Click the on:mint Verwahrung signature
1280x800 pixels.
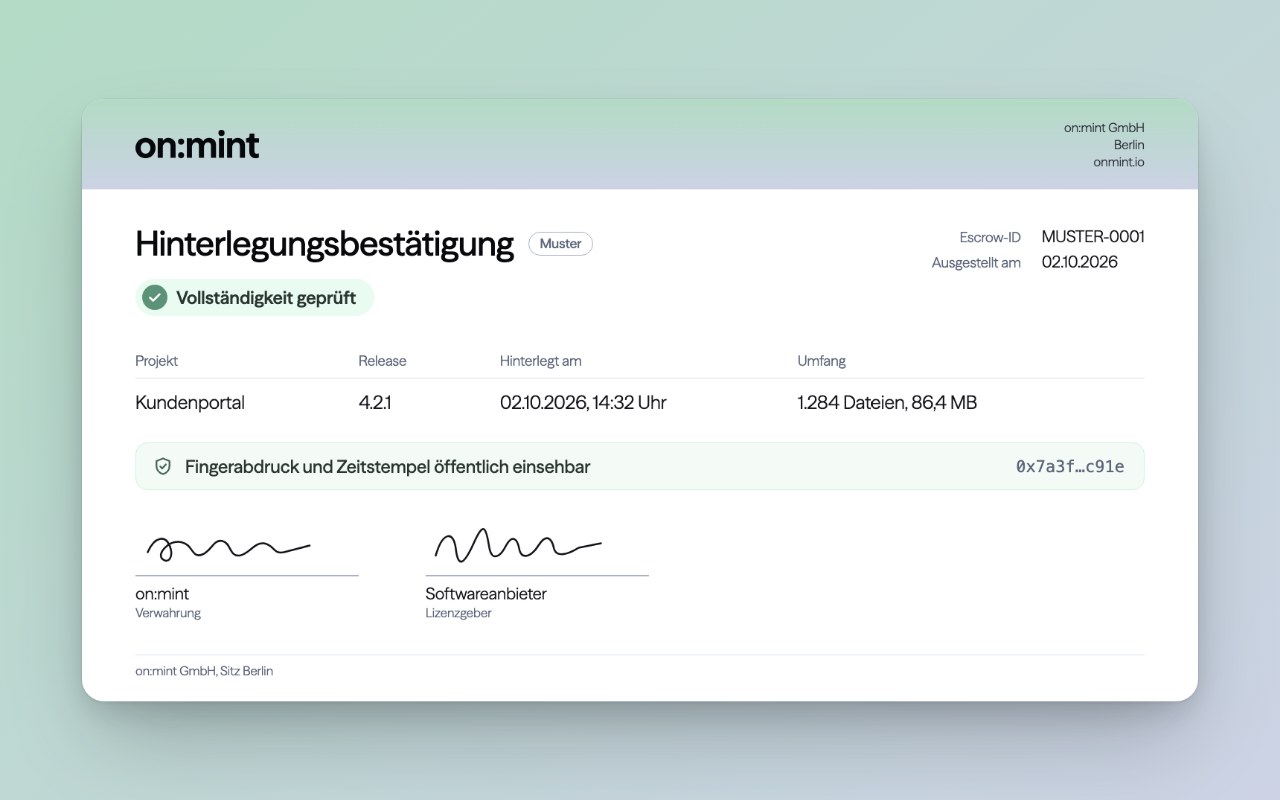(x=228, y=548)
